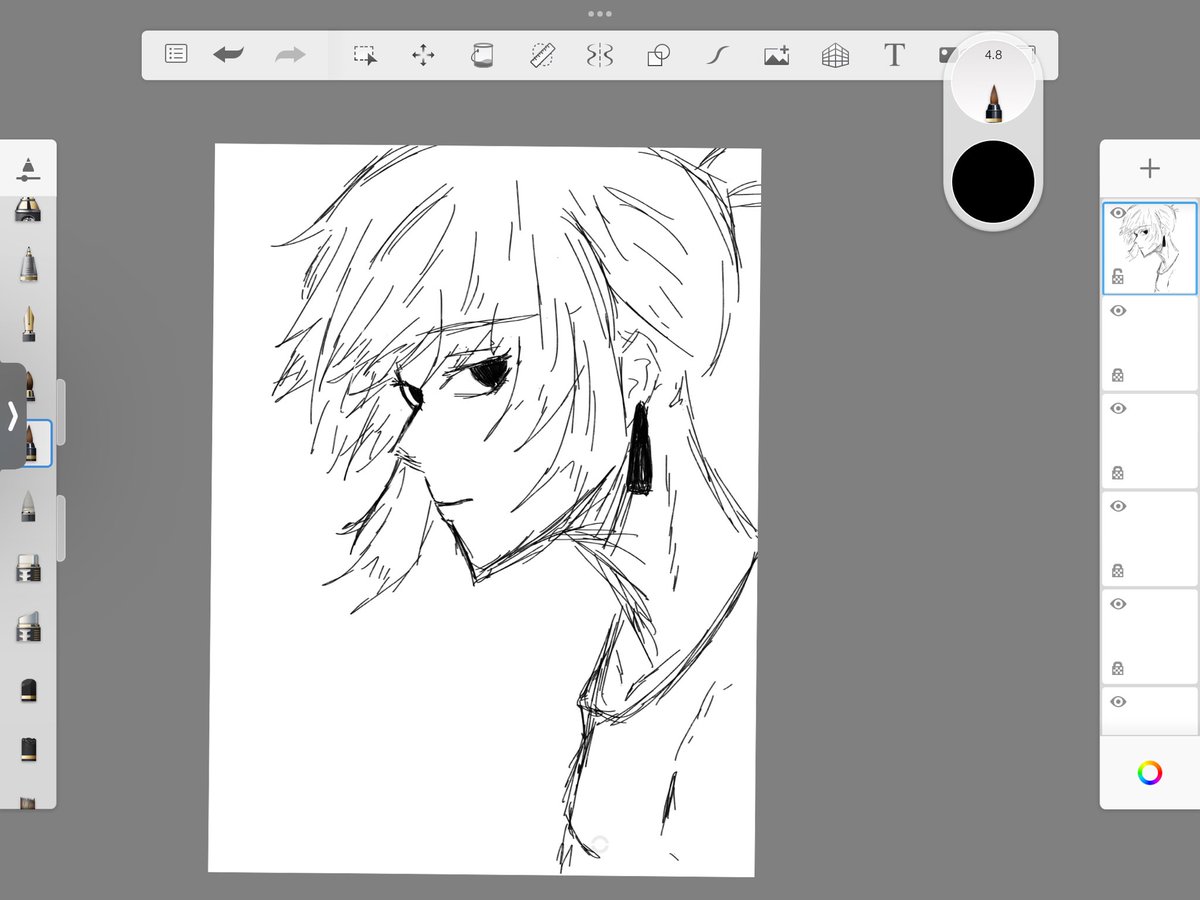Open the brush puck showing 4.8

993,83
